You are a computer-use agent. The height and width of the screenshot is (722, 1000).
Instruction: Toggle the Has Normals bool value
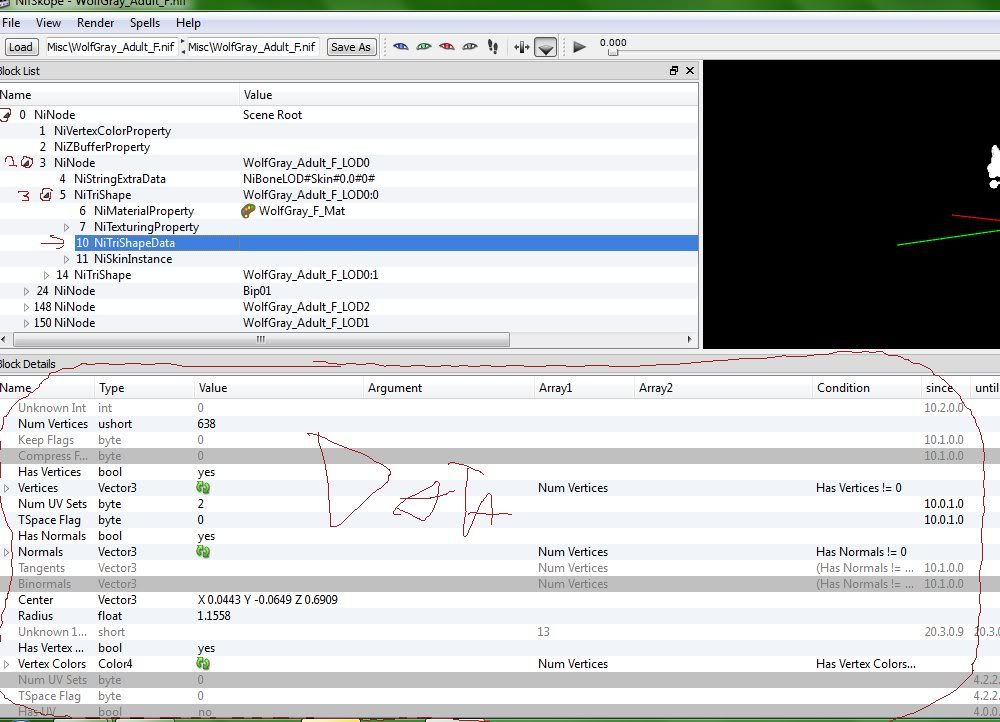click(x=206, y=536)
